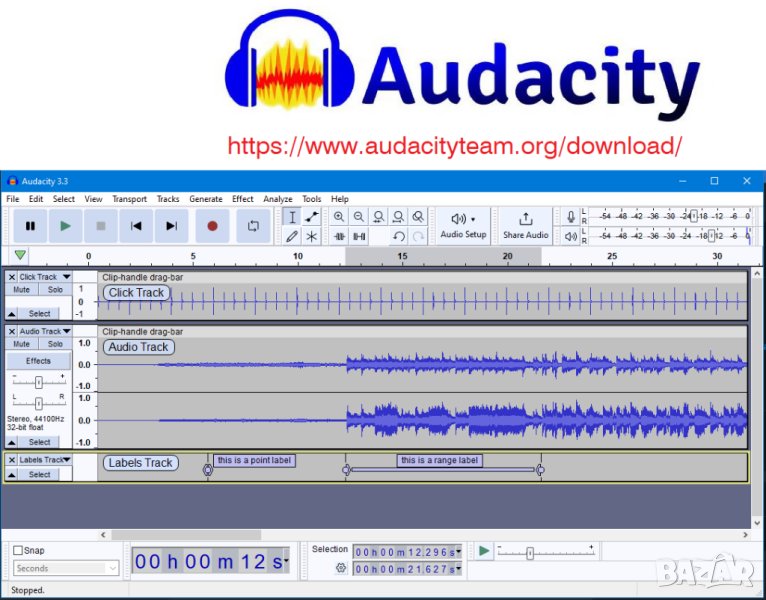Adjust the Audio Track pan slider
Image resolution: width=766 pixels, height=600 pixels.
38,403
